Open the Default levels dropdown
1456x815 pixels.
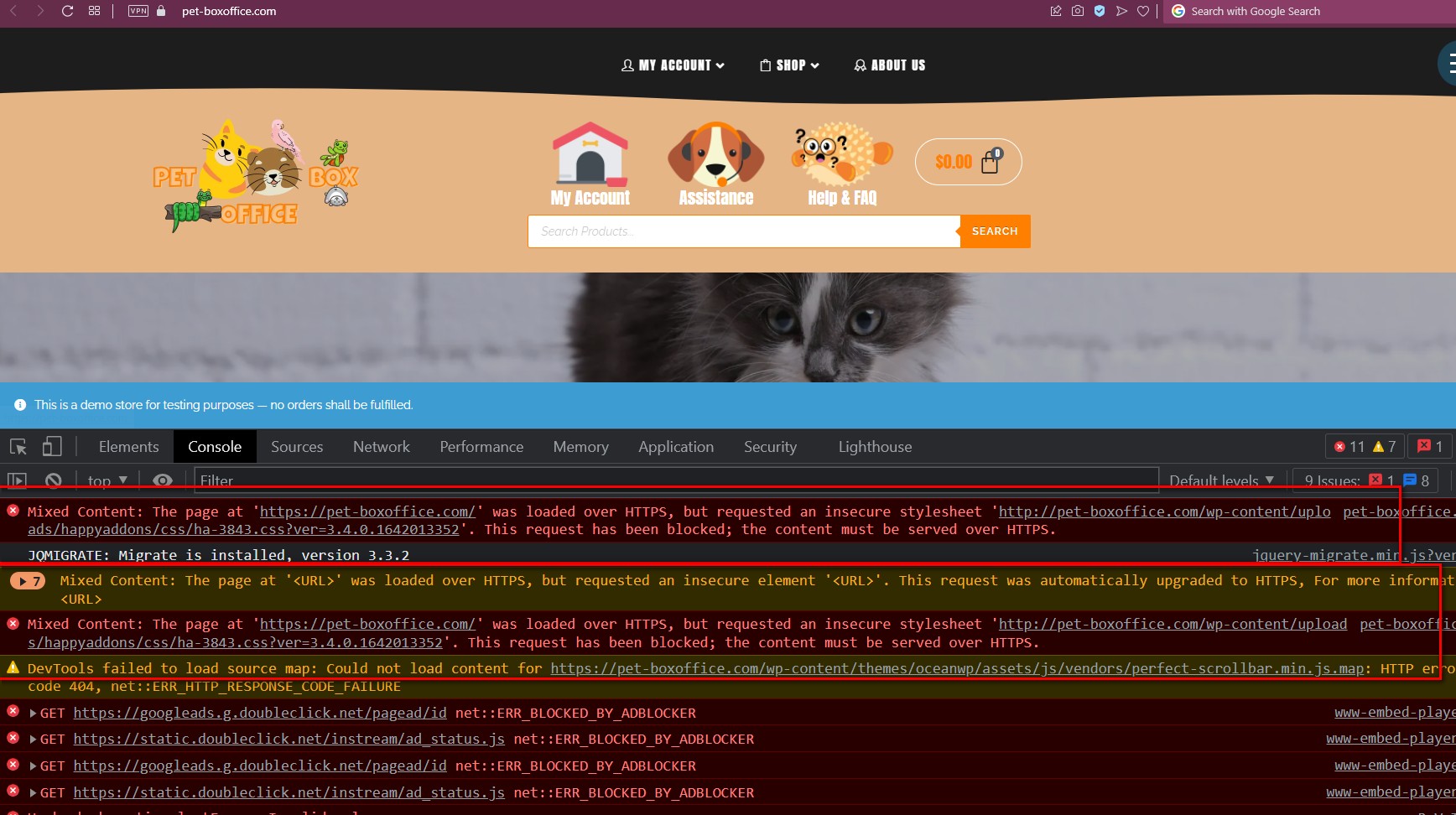[1221, 480]
